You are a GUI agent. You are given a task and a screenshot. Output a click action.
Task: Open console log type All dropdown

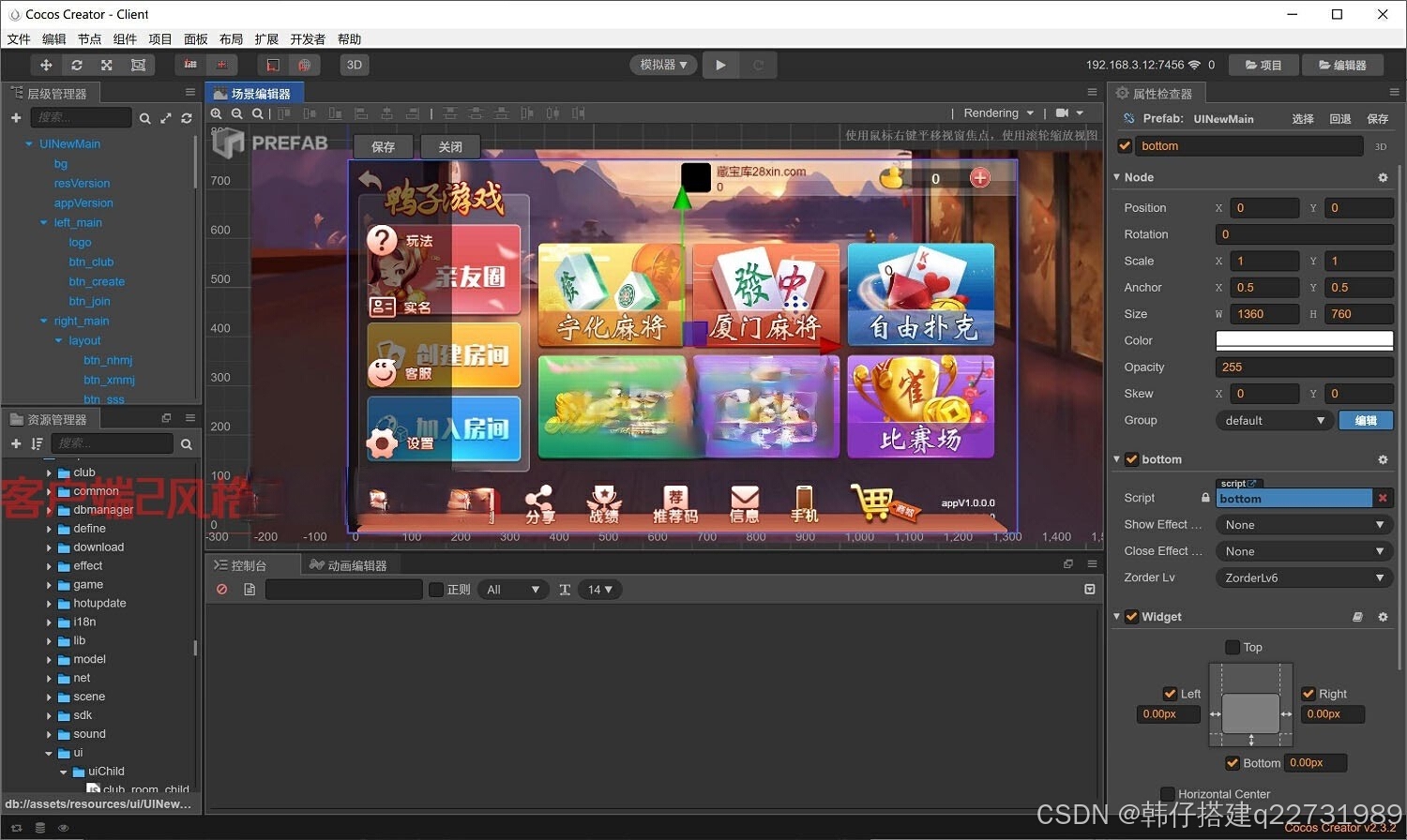coord(512,590)
